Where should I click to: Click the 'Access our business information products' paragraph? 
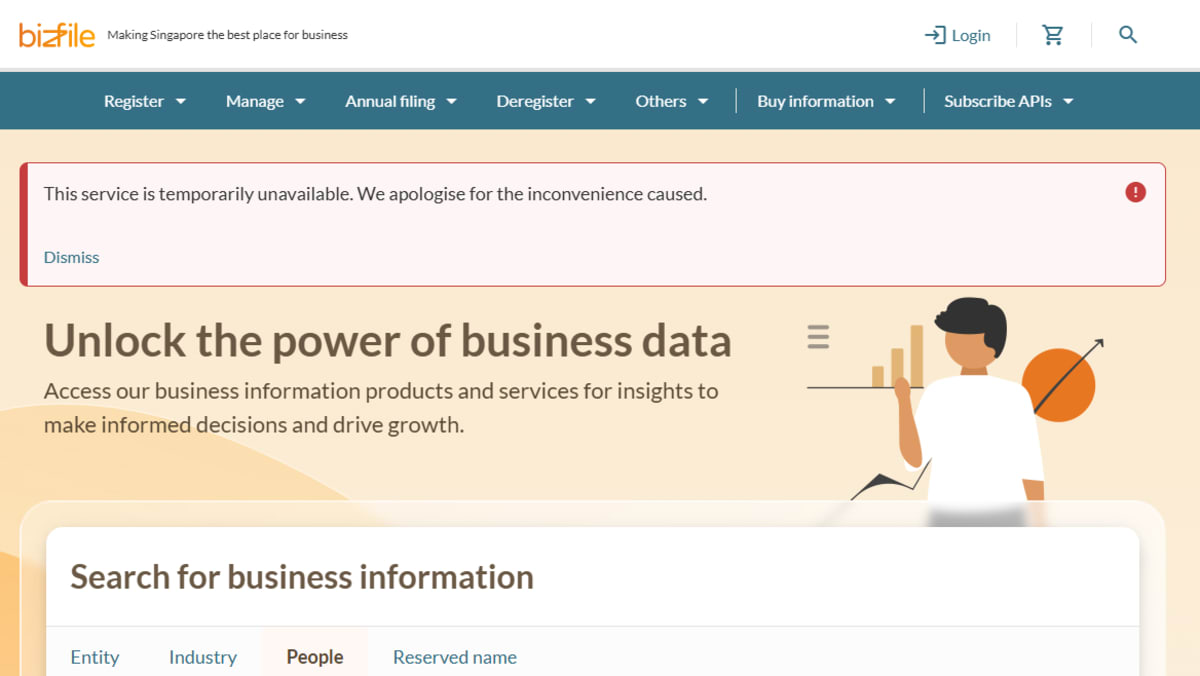click(x=381, y=408)
